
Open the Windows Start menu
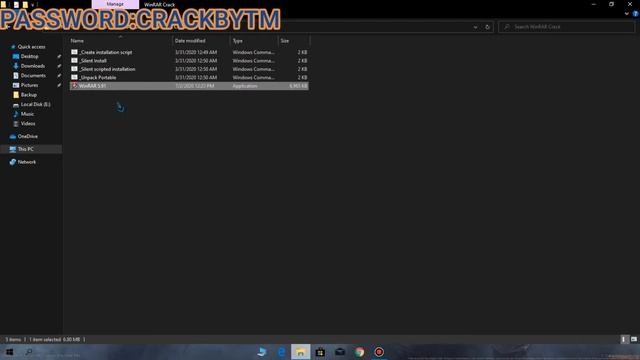9,352
